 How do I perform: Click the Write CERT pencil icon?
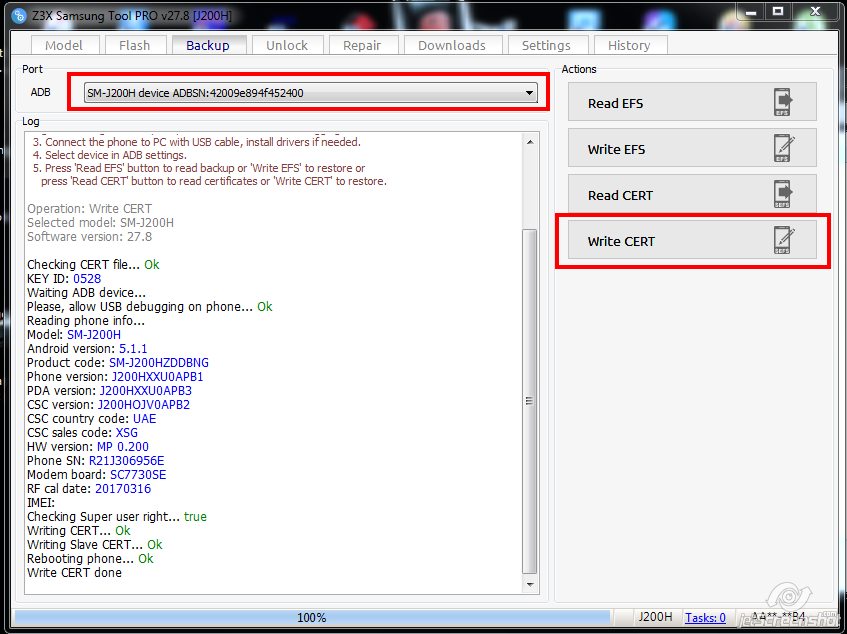[x=784, y=240]
